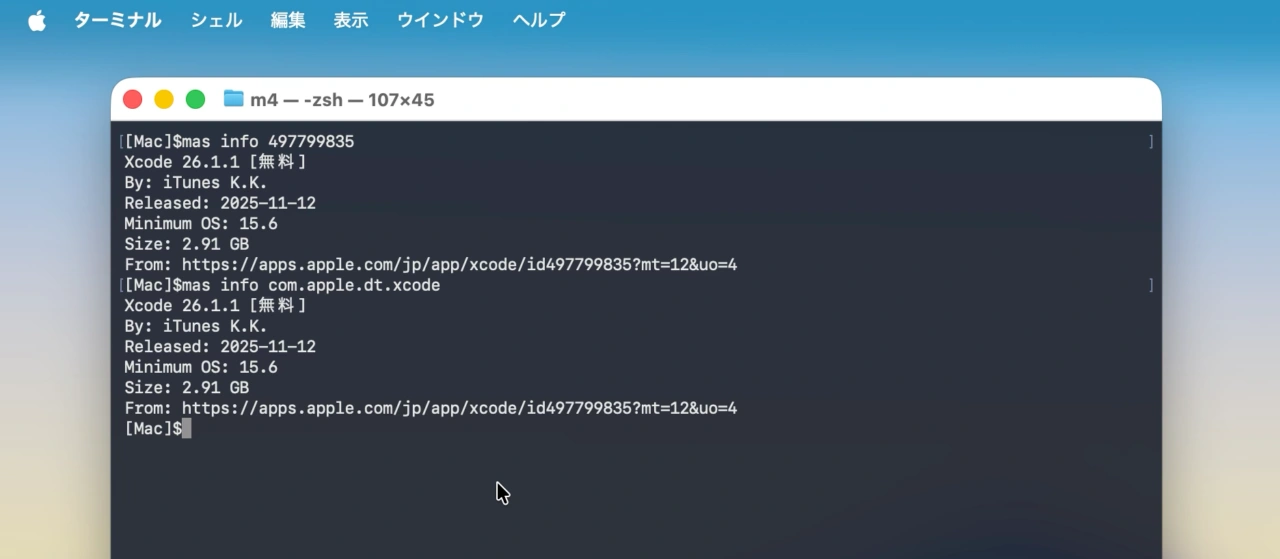Open the ターミナル menu
The image size is (1280, 559).
(117, 20)
